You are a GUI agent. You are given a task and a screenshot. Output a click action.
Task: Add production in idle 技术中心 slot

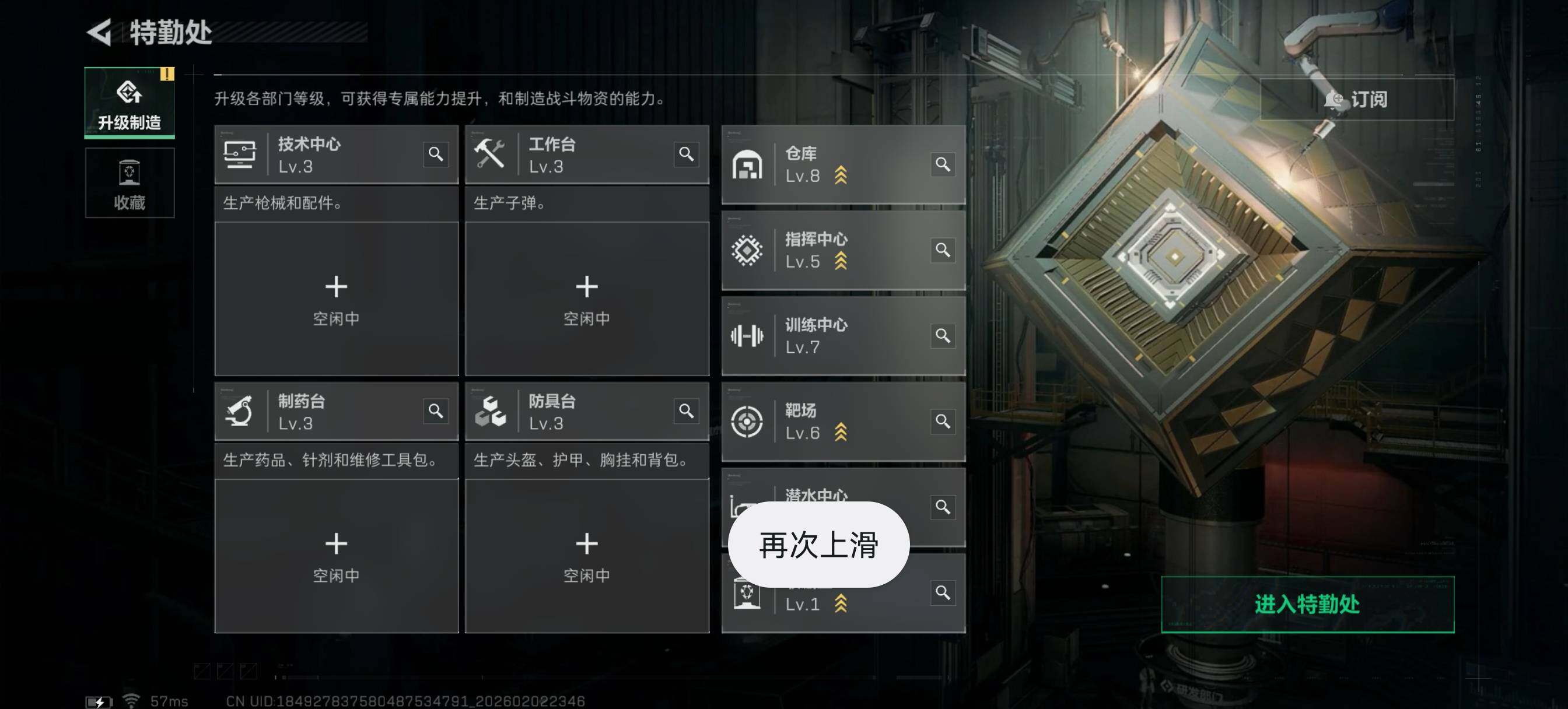[x=336, y=299]
